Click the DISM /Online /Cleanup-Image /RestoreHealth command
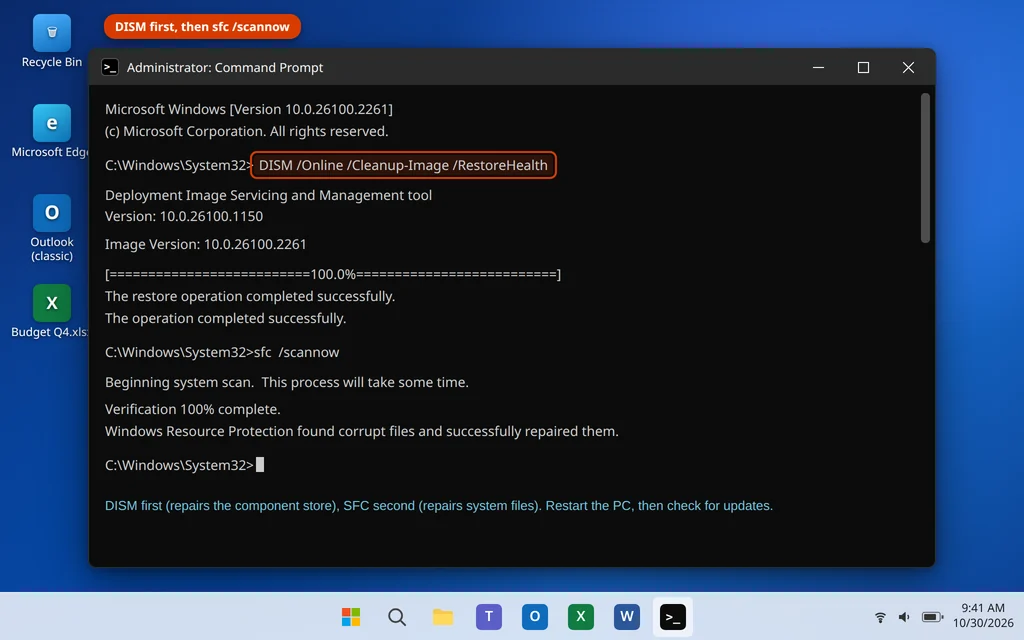 [x=403, y=165]
